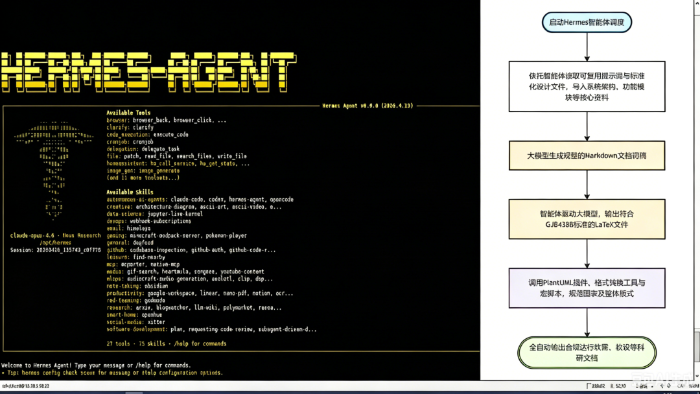
Task: Click the '27 tools · 75 skills' summary line
Action: (x=166, y=344)
